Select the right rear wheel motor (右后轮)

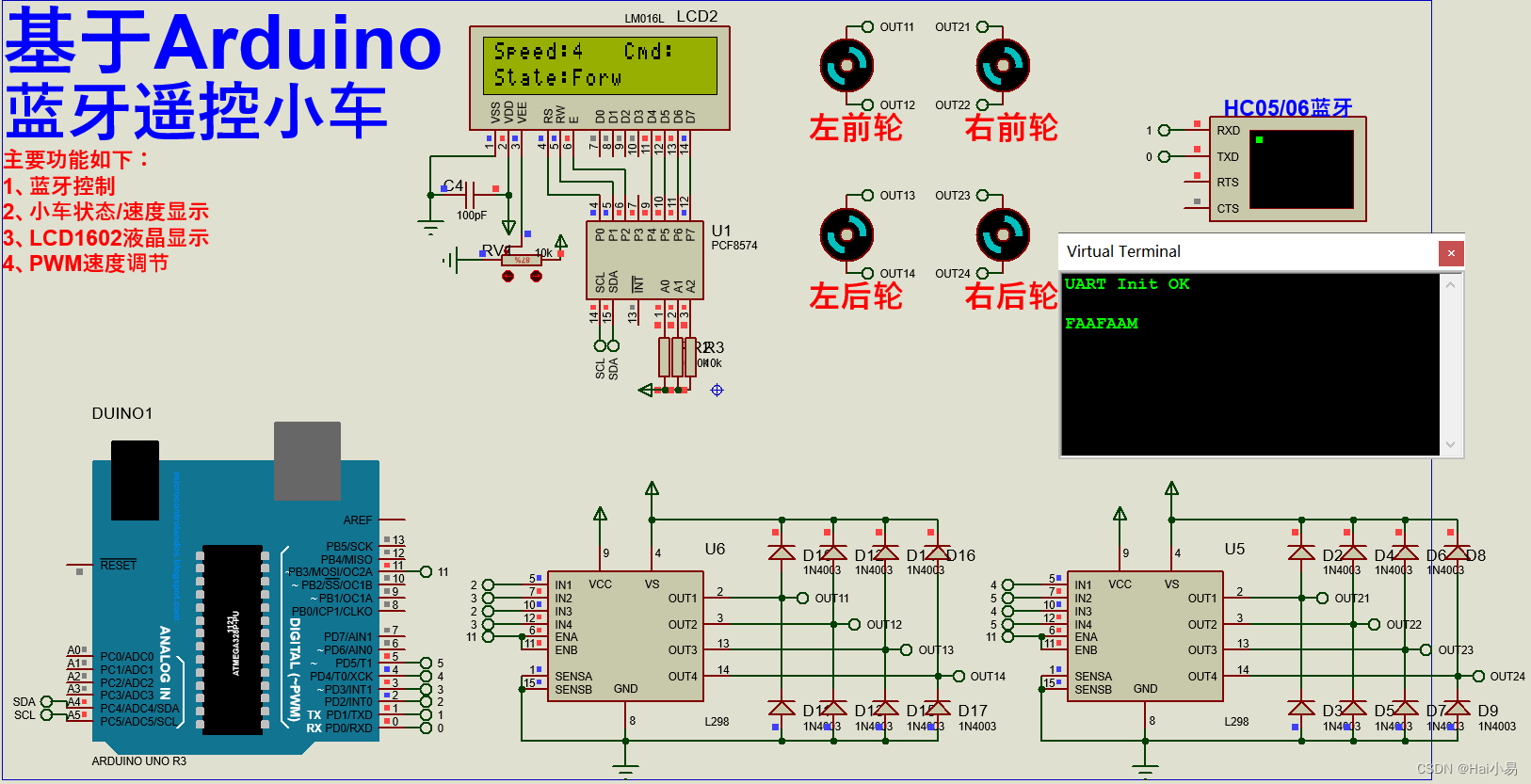coord(1003,234)
